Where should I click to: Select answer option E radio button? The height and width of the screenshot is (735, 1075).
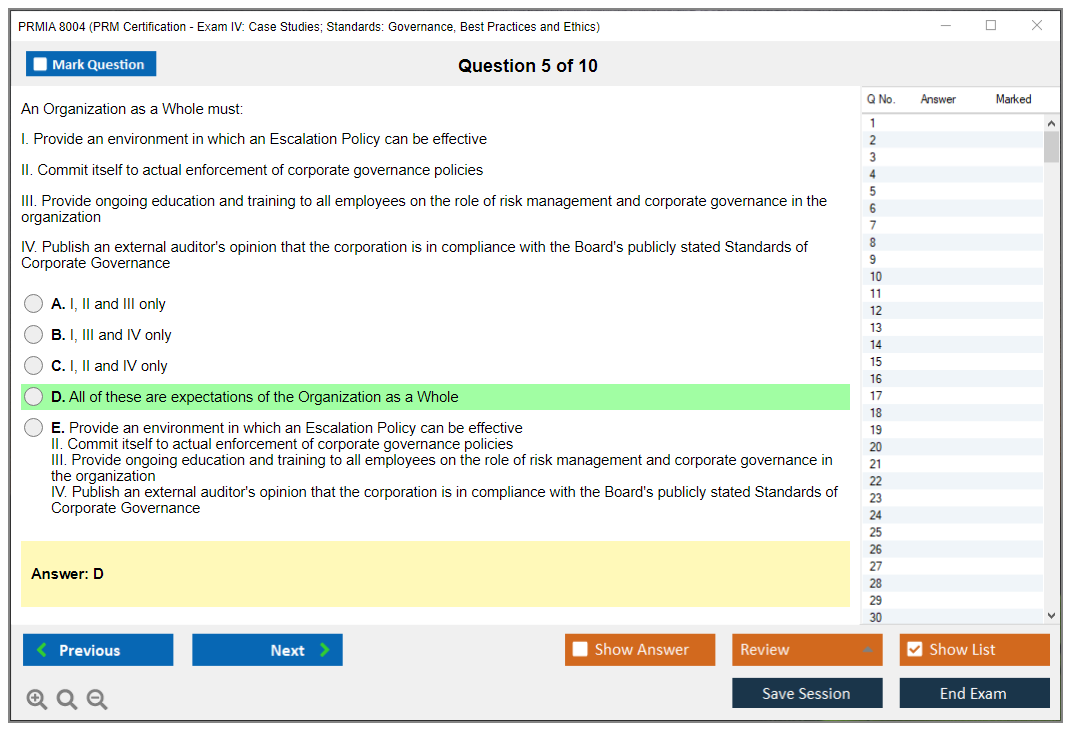[34, 428]
